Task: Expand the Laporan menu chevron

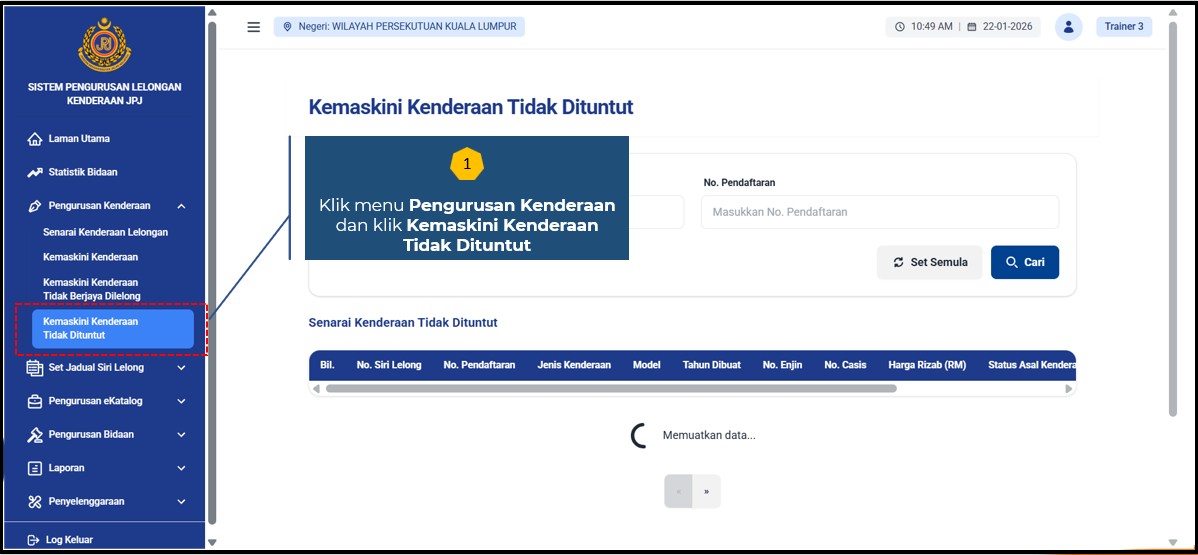Action: (x=181, y=468)
